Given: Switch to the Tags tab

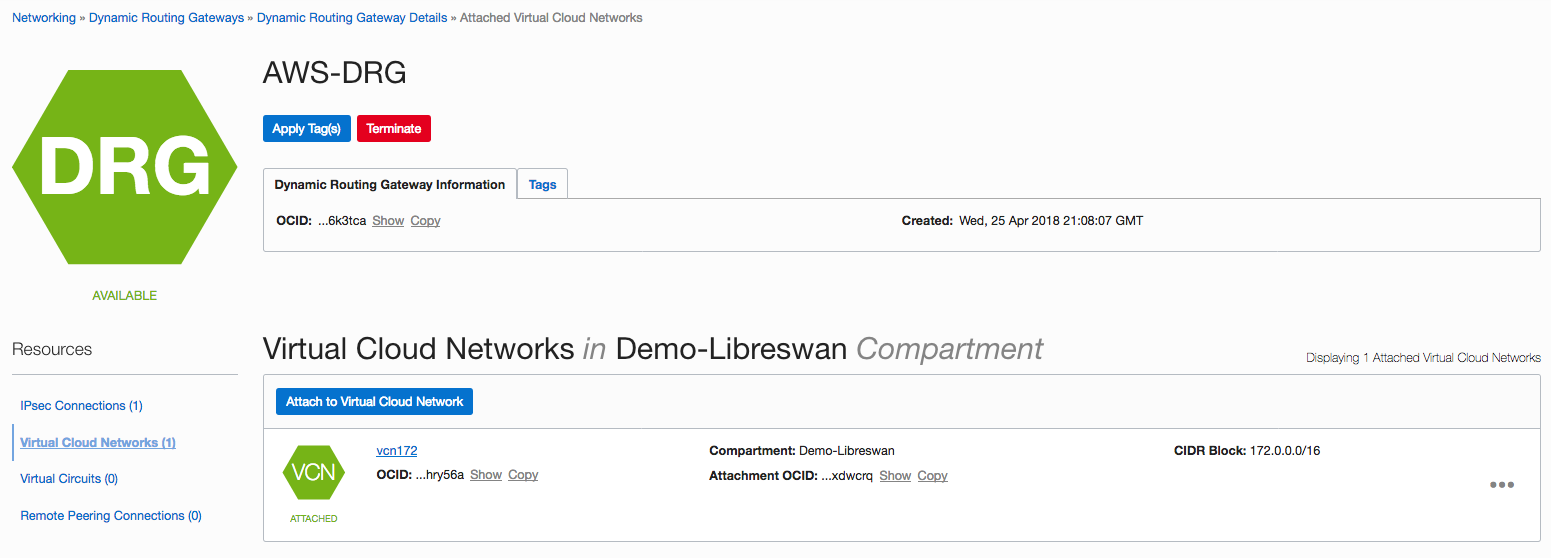Looking at the screenshot, I should pos(543,184).
